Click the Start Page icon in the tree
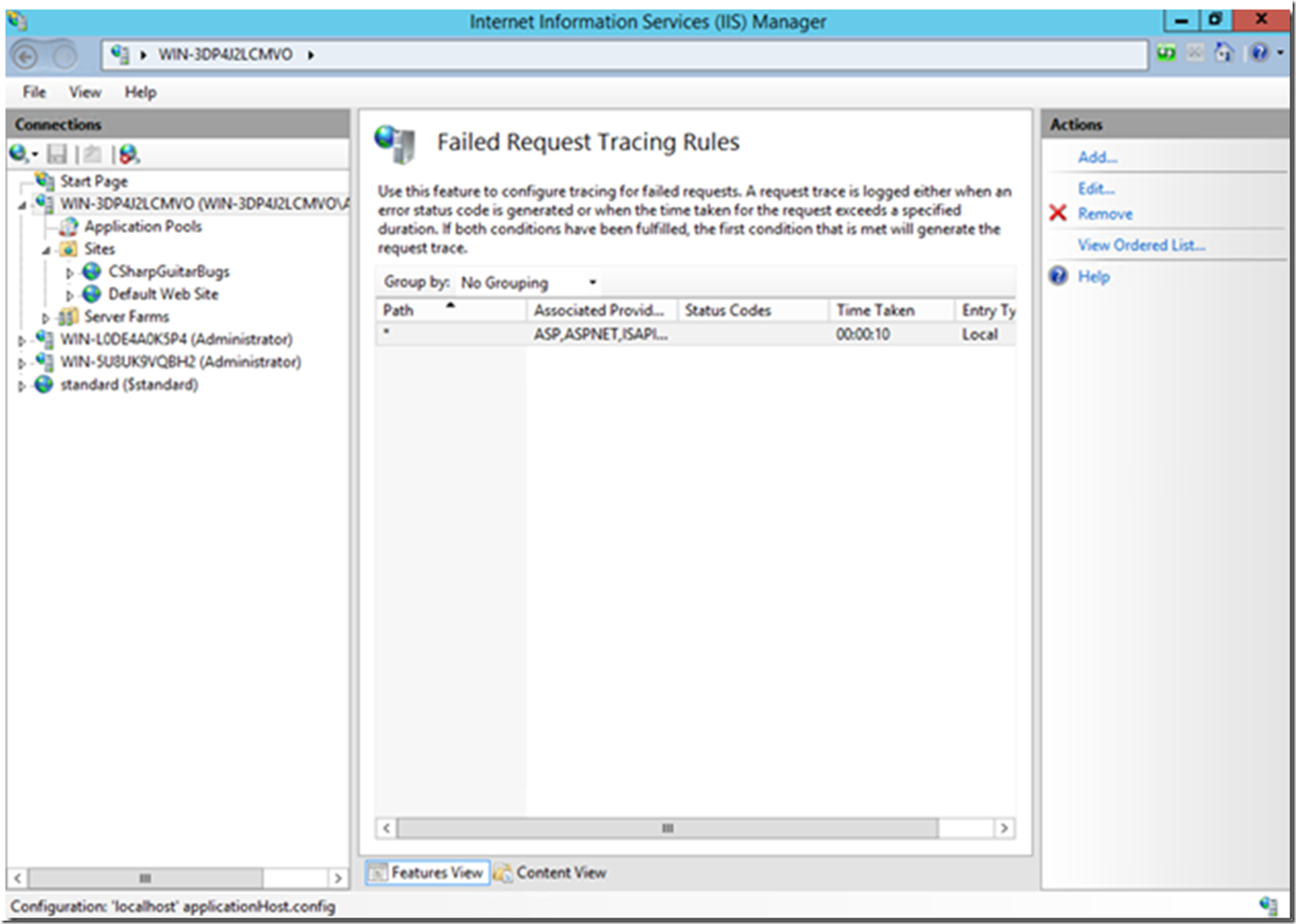The height and width of the screenshot is (924, 1296). click(x=45, y=180)
